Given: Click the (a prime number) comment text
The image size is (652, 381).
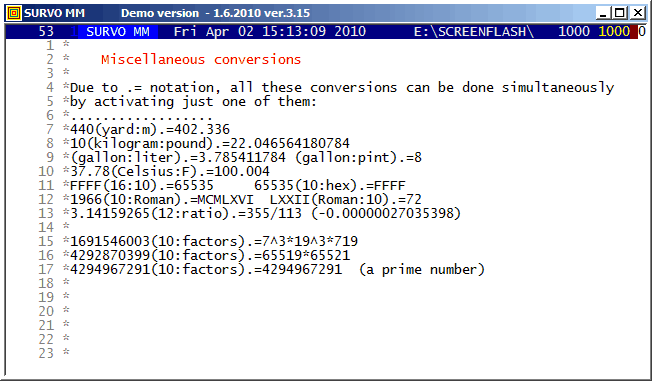Looking at the screenshot, I should (422, 270).
